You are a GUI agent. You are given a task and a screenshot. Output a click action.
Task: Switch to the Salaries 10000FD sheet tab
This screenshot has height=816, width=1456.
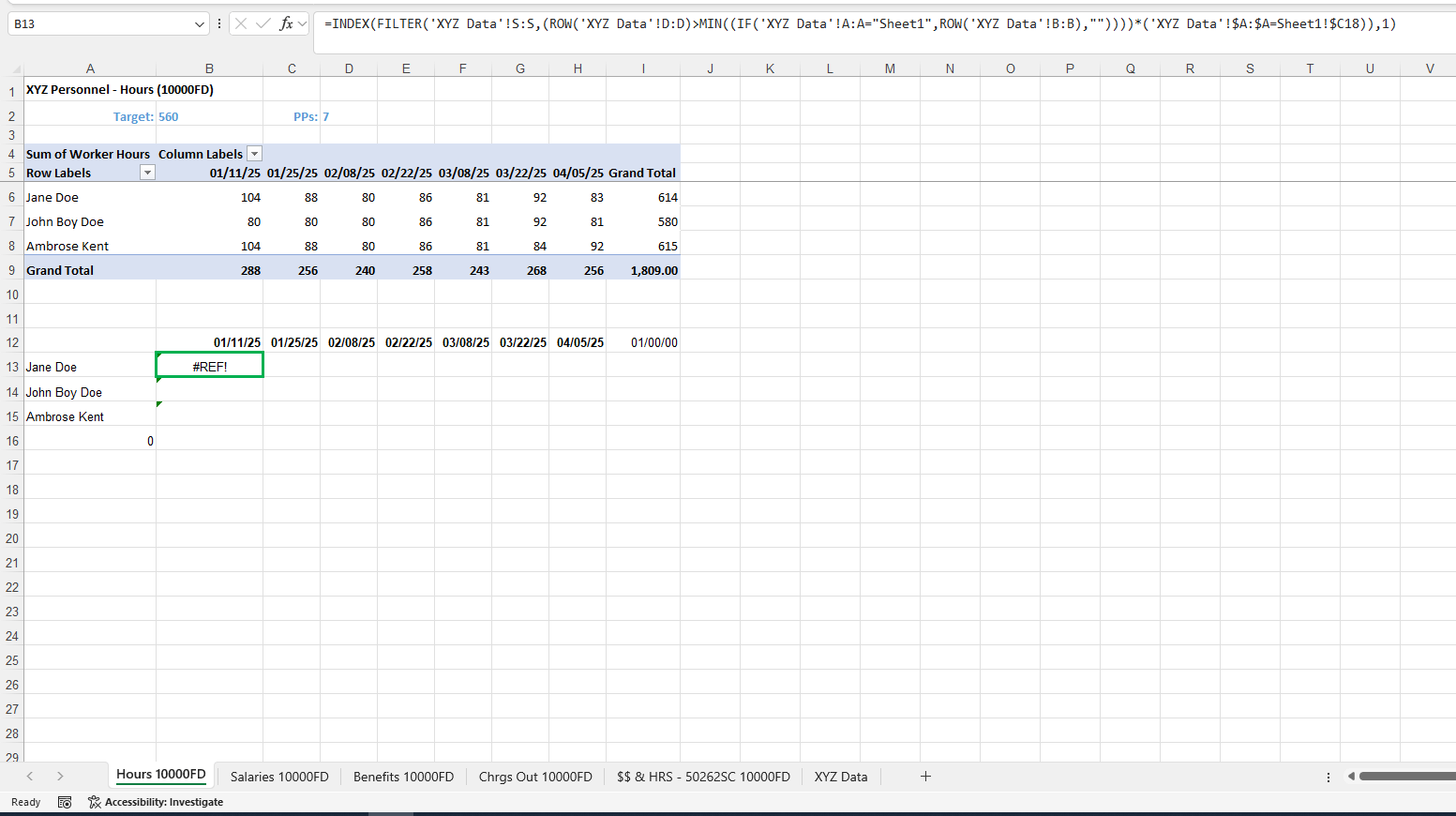point(279,777)
